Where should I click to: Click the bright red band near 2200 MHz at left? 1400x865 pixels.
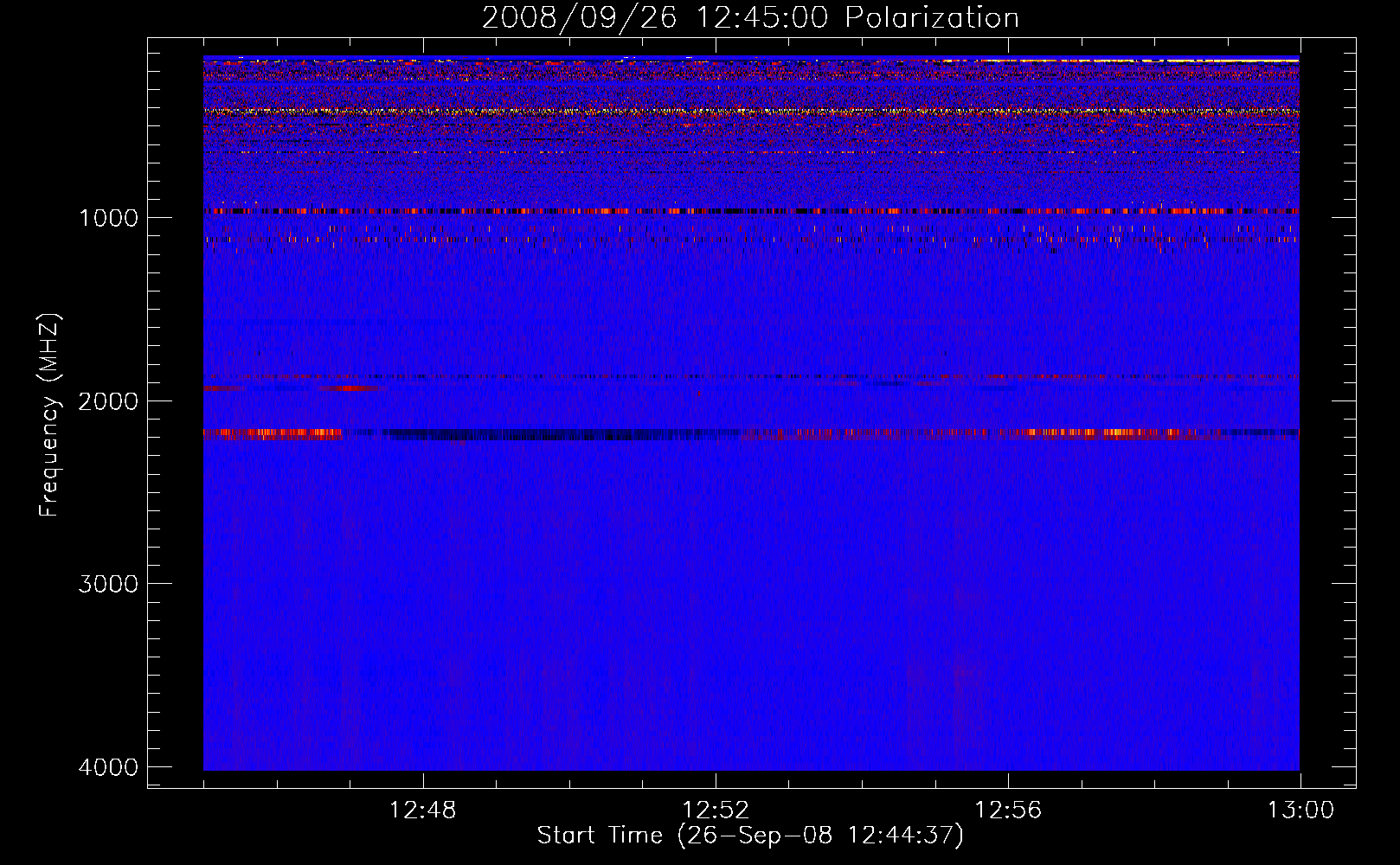click(x=273, y=434)
